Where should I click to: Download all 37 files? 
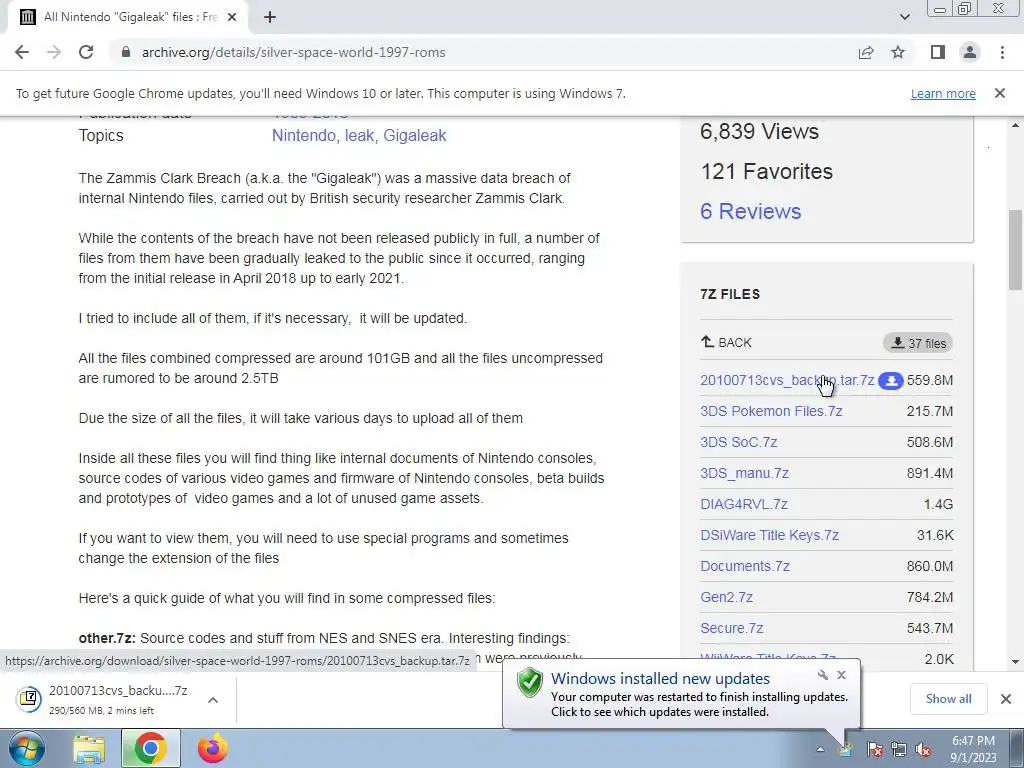[918, 343]
